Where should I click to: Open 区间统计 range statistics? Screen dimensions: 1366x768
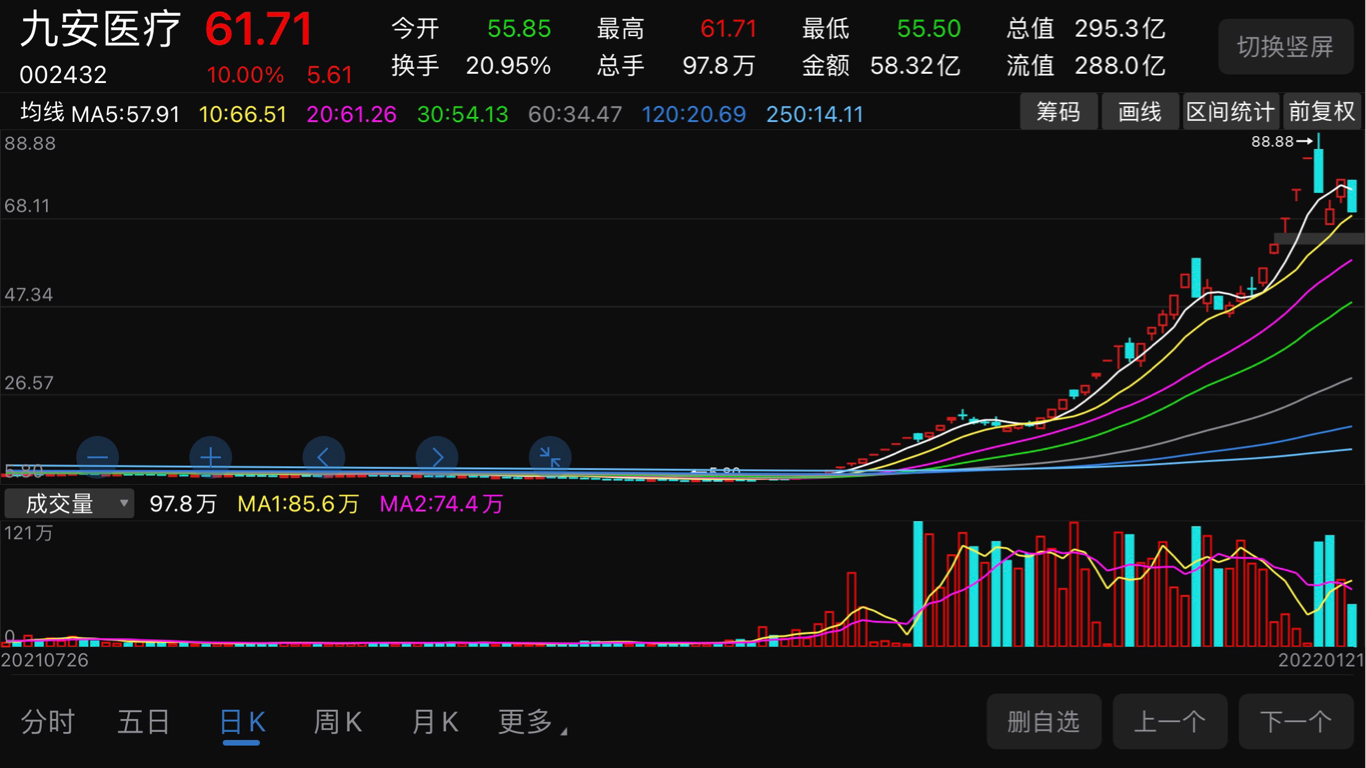click(1230, 111)
